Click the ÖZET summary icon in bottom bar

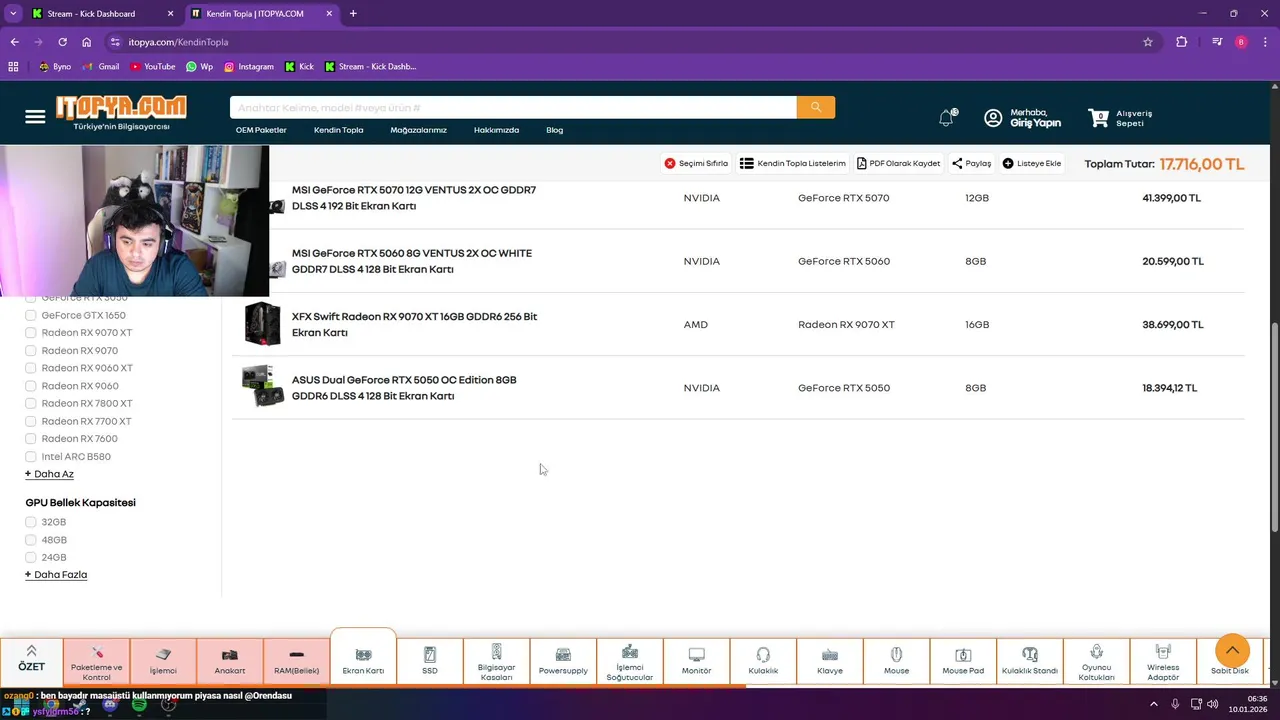[x=31, y=660]
